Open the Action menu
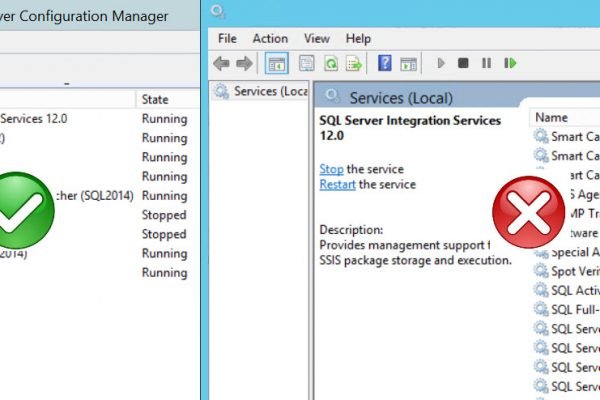This screenshot has height=400, width=600. click(270, 38)
